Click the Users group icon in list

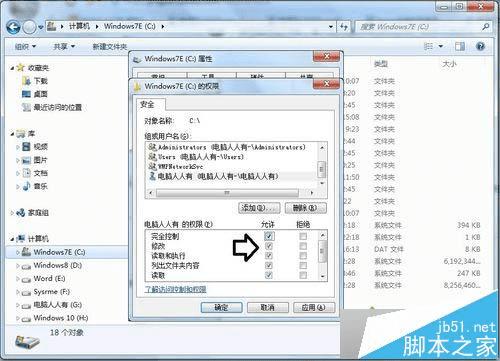click(153, 156)
